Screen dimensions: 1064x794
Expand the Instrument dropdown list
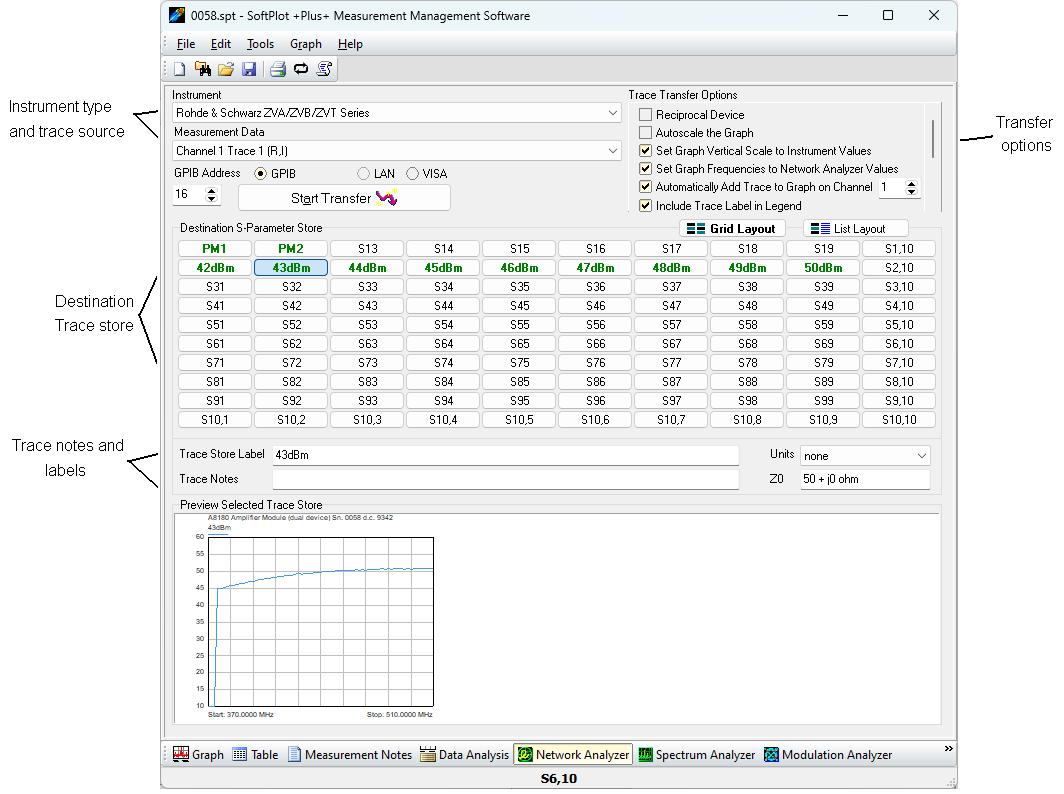click(613, 113)
